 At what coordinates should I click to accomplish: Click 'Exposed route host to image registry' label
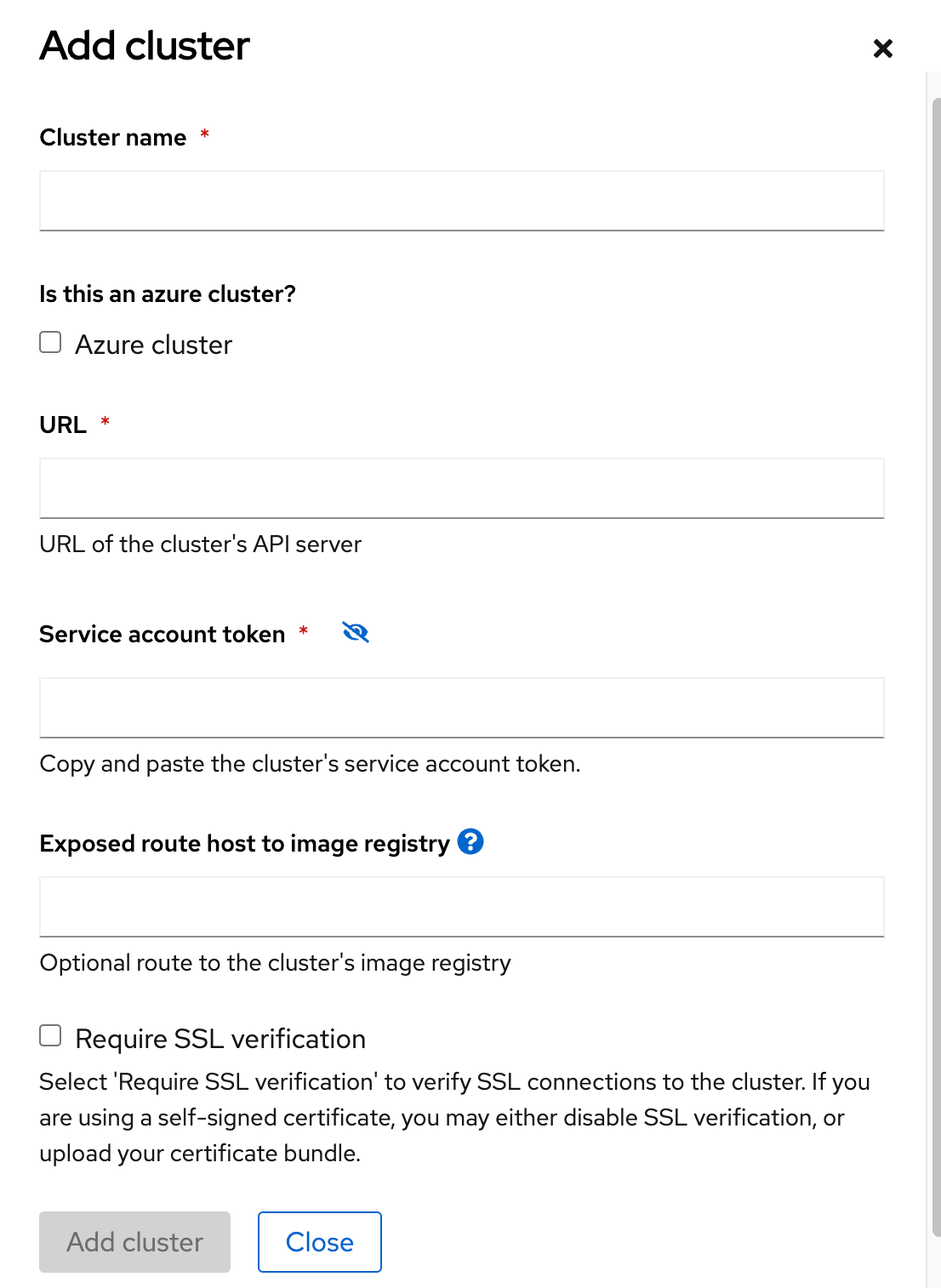click(244, 843)
